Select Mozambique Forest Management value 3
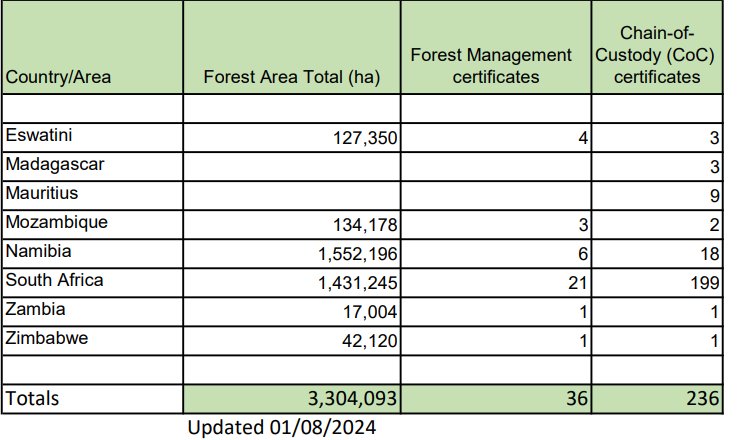740x440 pixels. [583, 225]
